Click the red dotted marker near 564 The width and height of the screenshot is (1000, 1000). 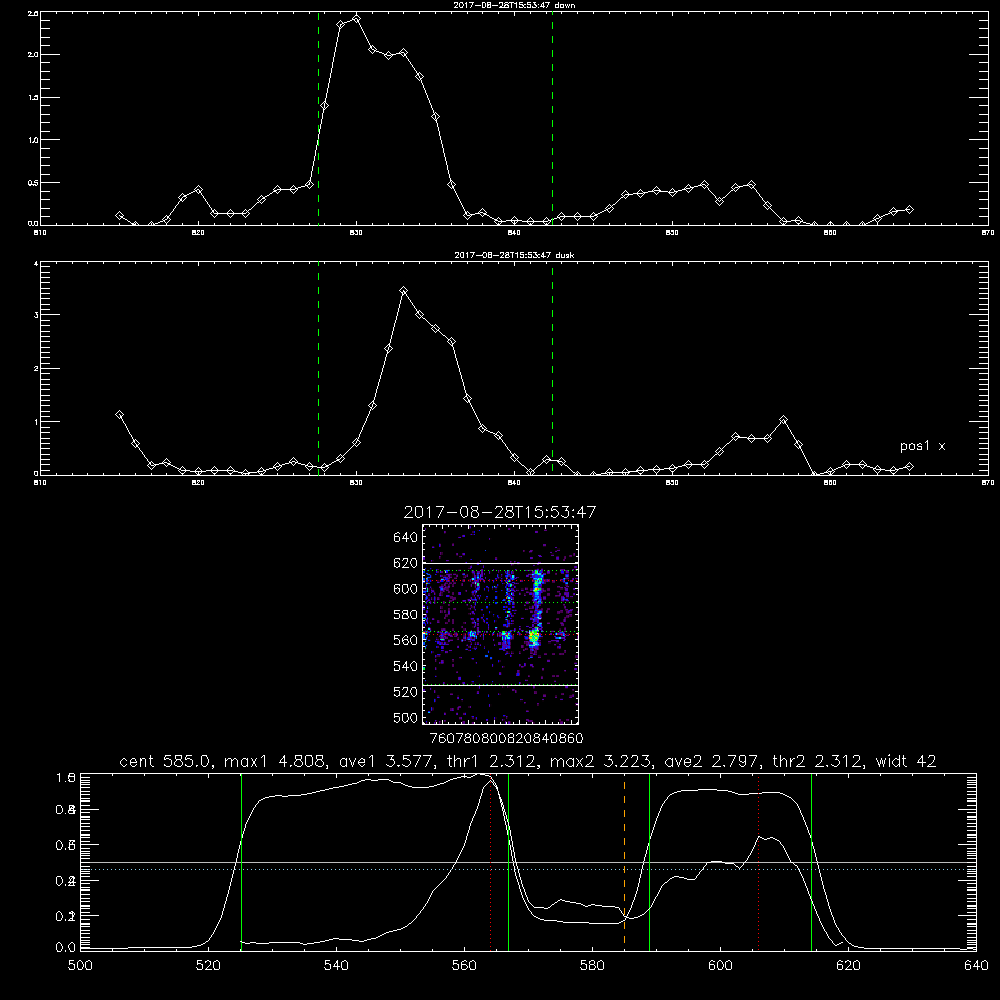coord(490,862)
